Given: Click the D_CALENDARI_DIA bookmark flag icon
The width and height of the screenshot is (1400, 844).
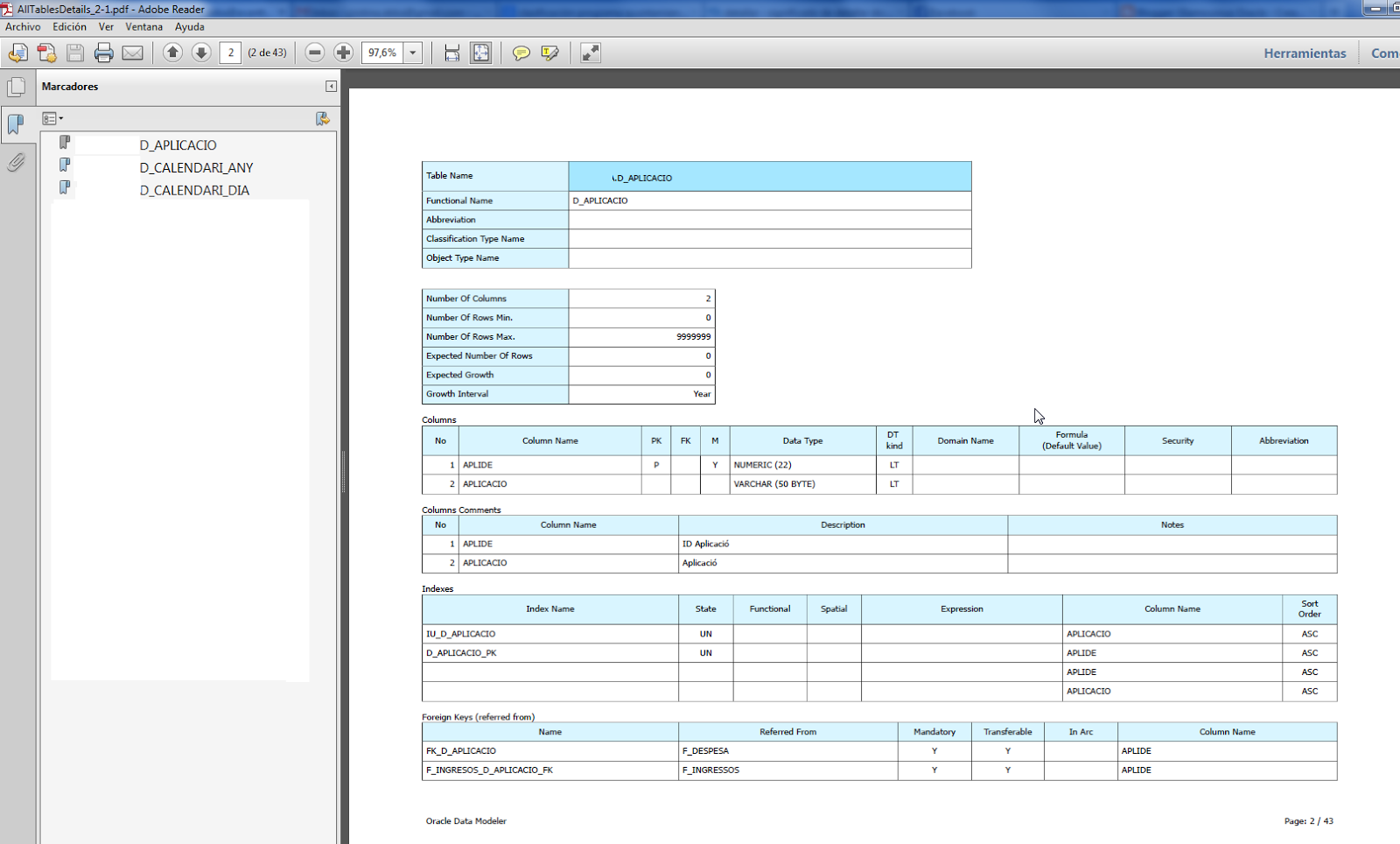Looking at the screenshot, I should pos(65,187).
